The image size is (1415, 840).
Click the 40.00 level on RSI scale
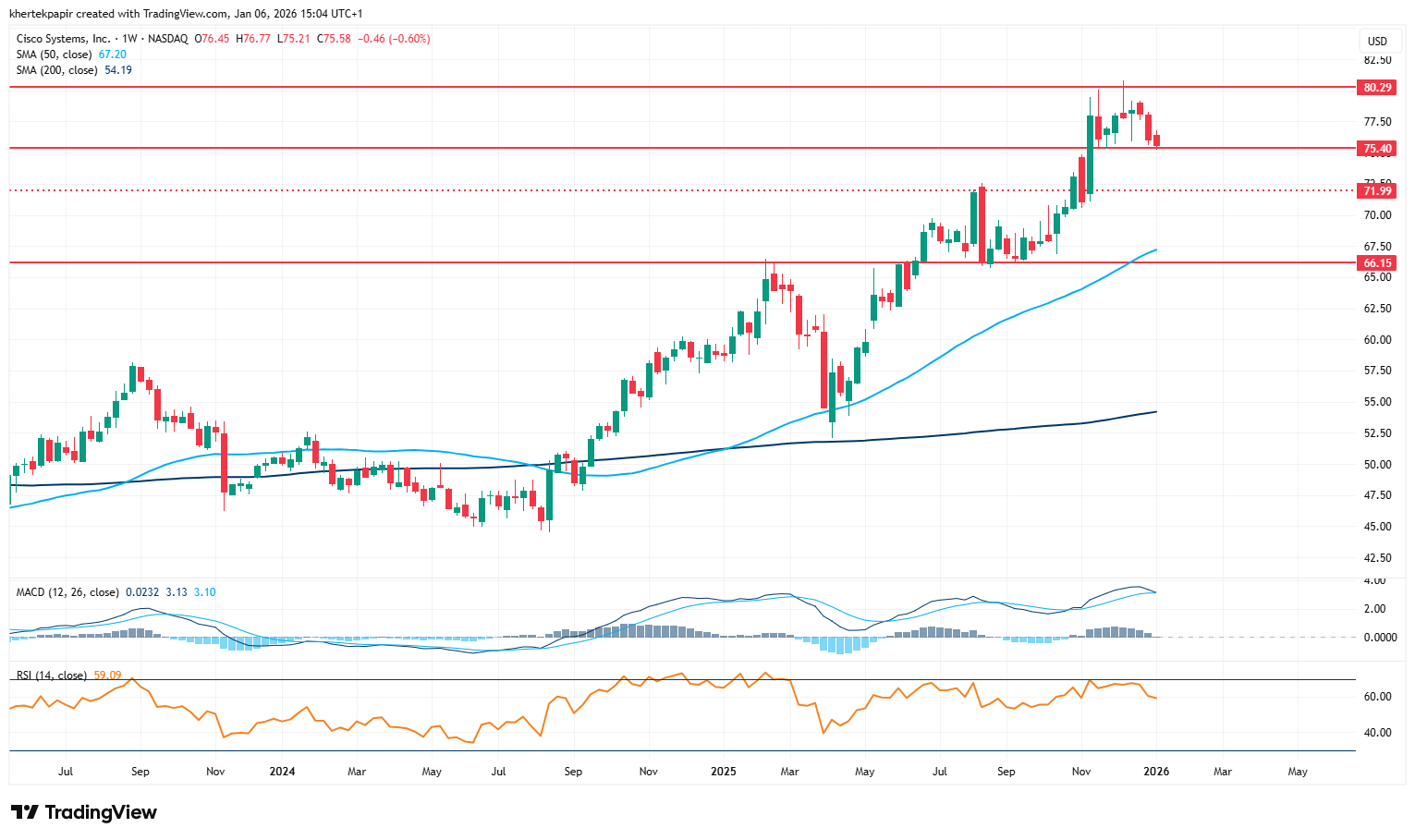tap(1378, 733)
